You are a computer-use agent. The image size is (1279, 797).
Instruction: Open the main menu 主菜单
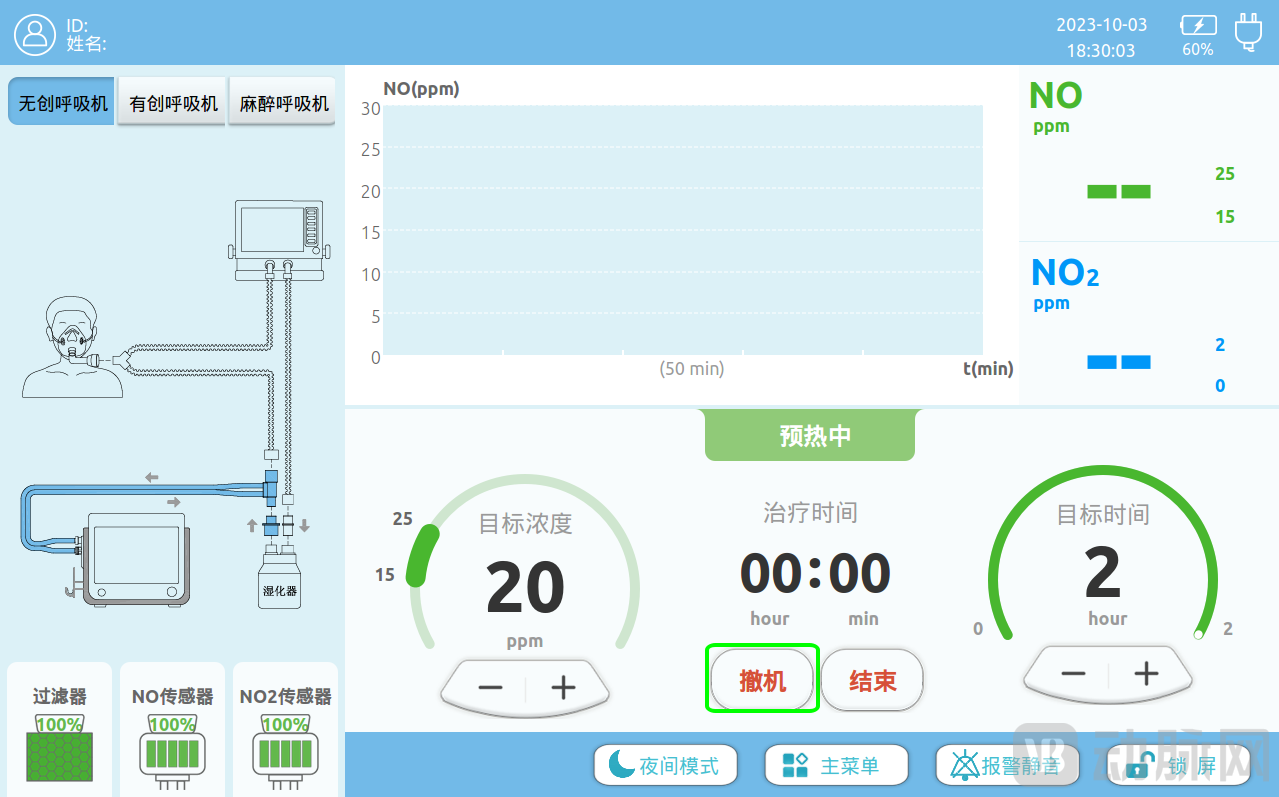(x=836, y=766)
